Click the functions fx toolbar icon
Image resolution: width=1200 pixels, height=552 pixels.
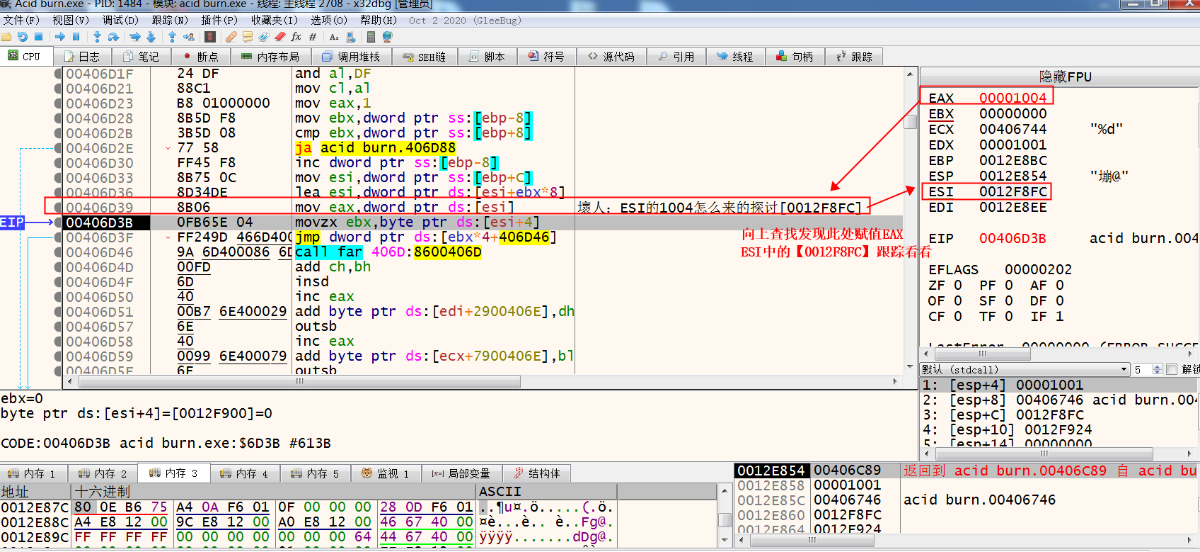click(x=296, y=36)
